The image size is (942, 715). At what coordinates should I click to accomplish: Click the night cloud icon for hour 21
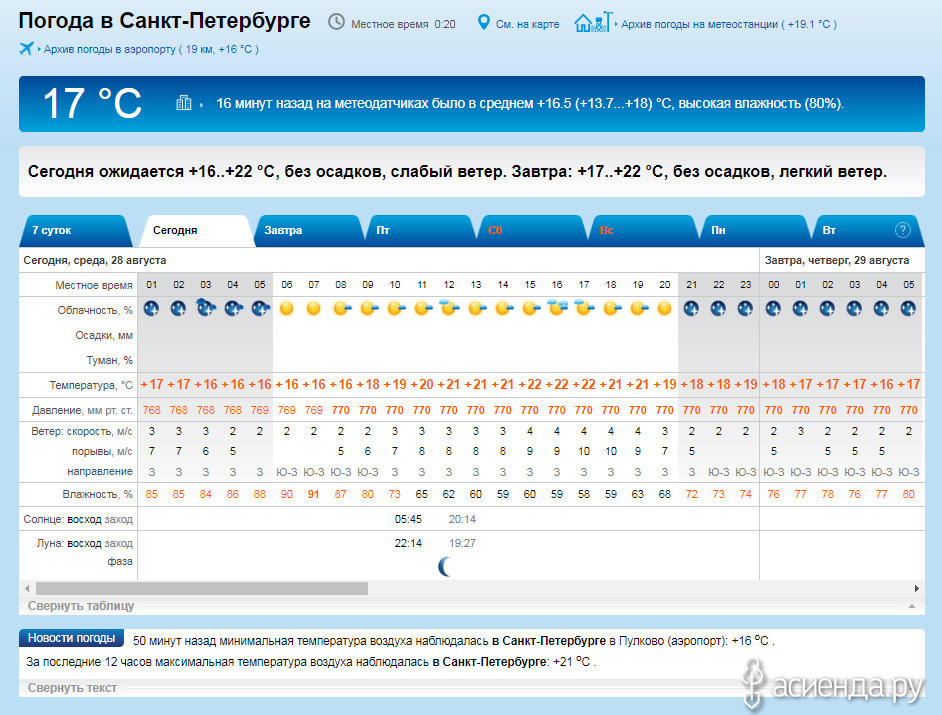coord(691,308)
